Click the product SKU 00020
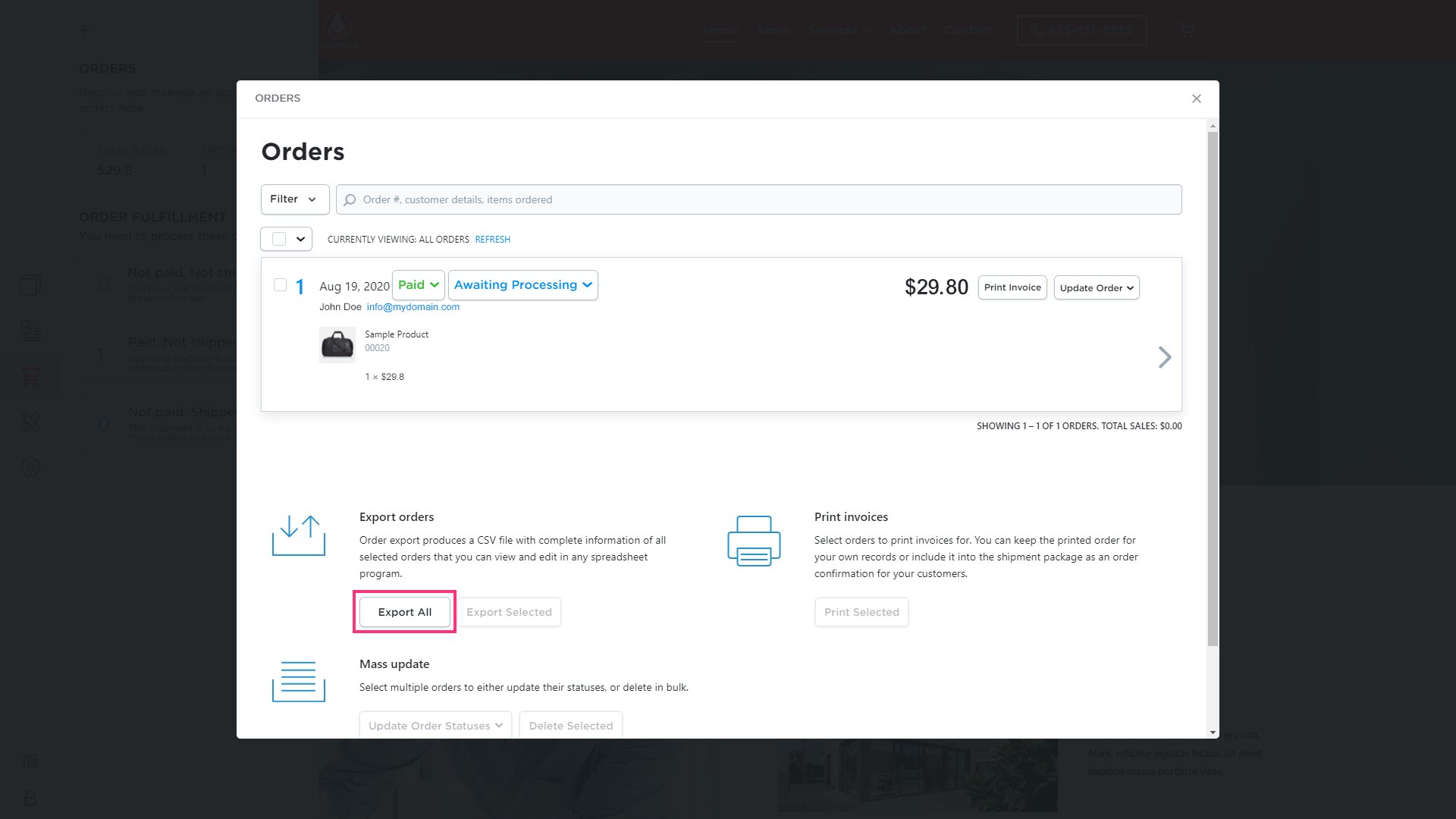This screenshot has height=819, width=1456. tap(377, 348)
